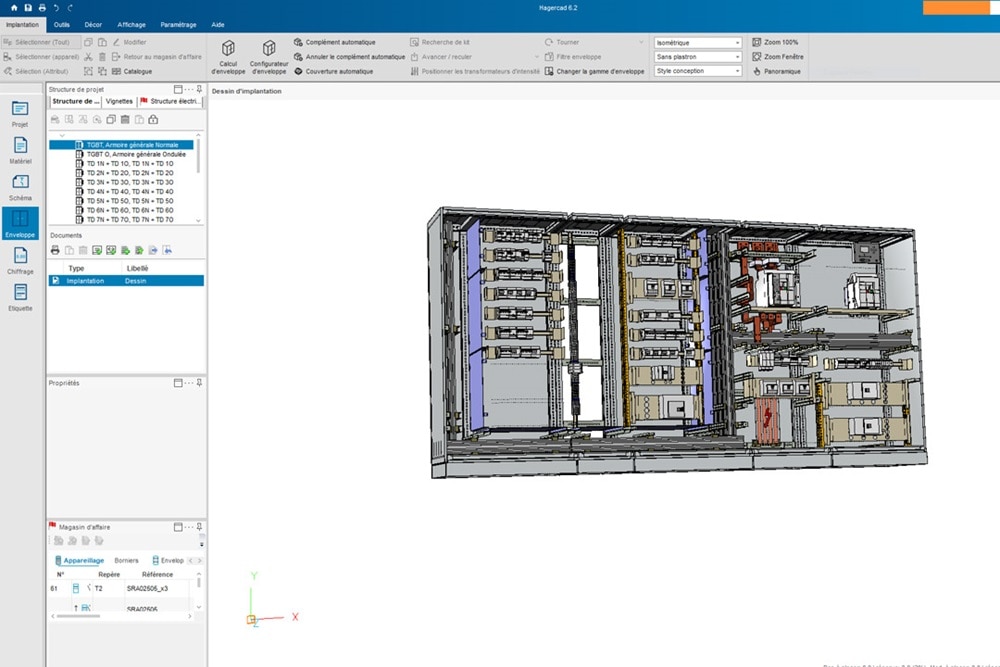Open the Affichage menu
Image resolution: width=1000 pixels, height=667 pixels.
[x=131, y=24]
